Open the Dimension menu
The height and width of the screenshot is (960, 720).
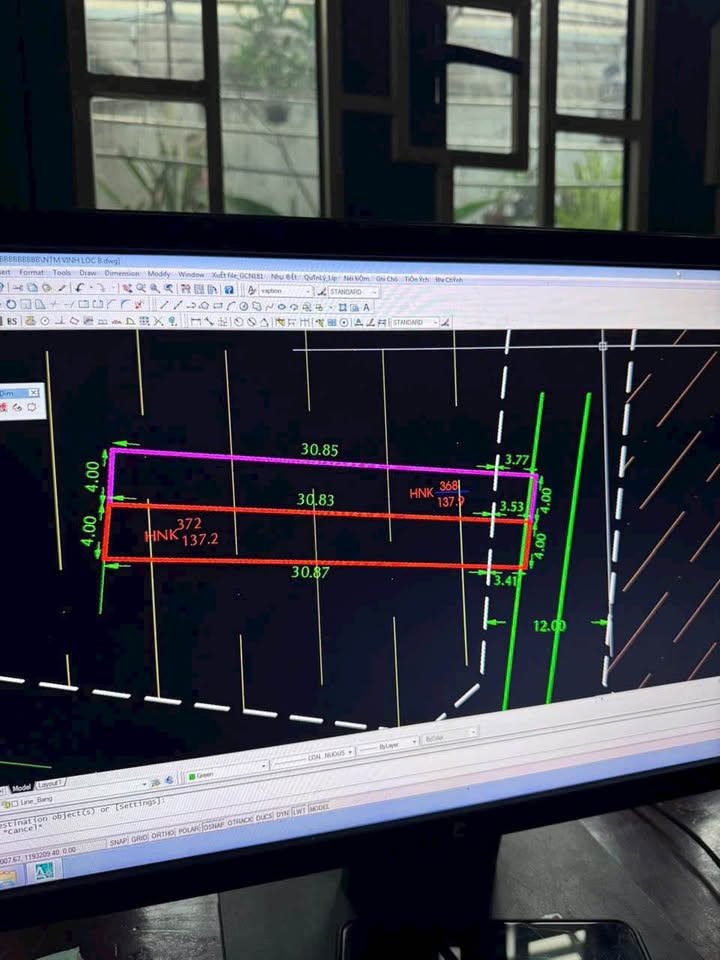click(x=122, y=272)
